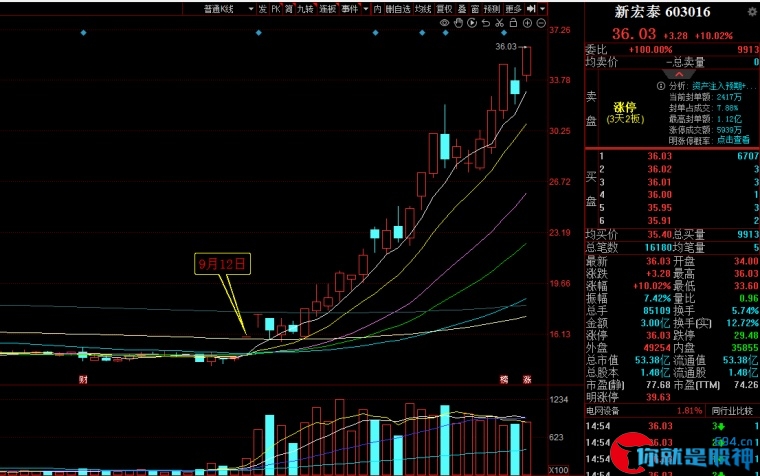Click the 委比 +100.00% value
Screen dimensions: 760x476
pos(650,49)
